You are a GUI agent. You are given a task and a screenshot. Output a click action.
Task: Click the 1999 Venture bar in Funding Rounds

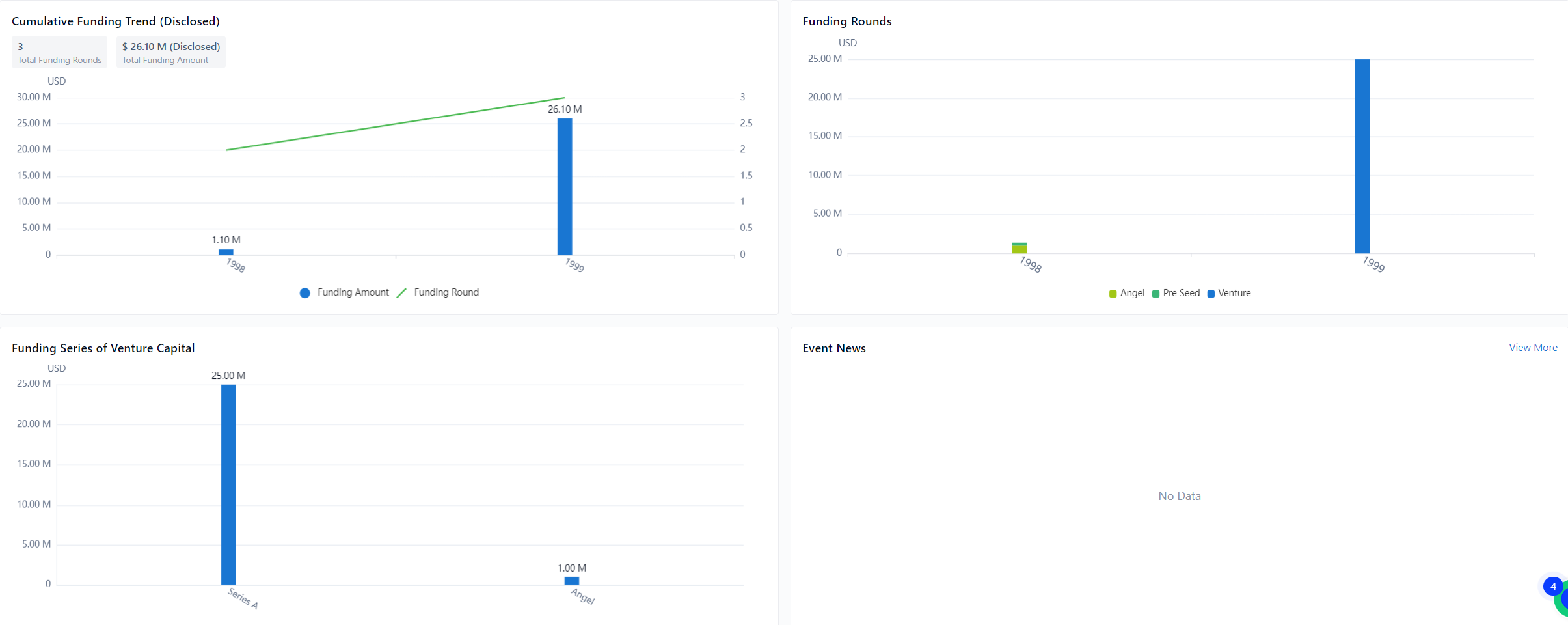1362,156
